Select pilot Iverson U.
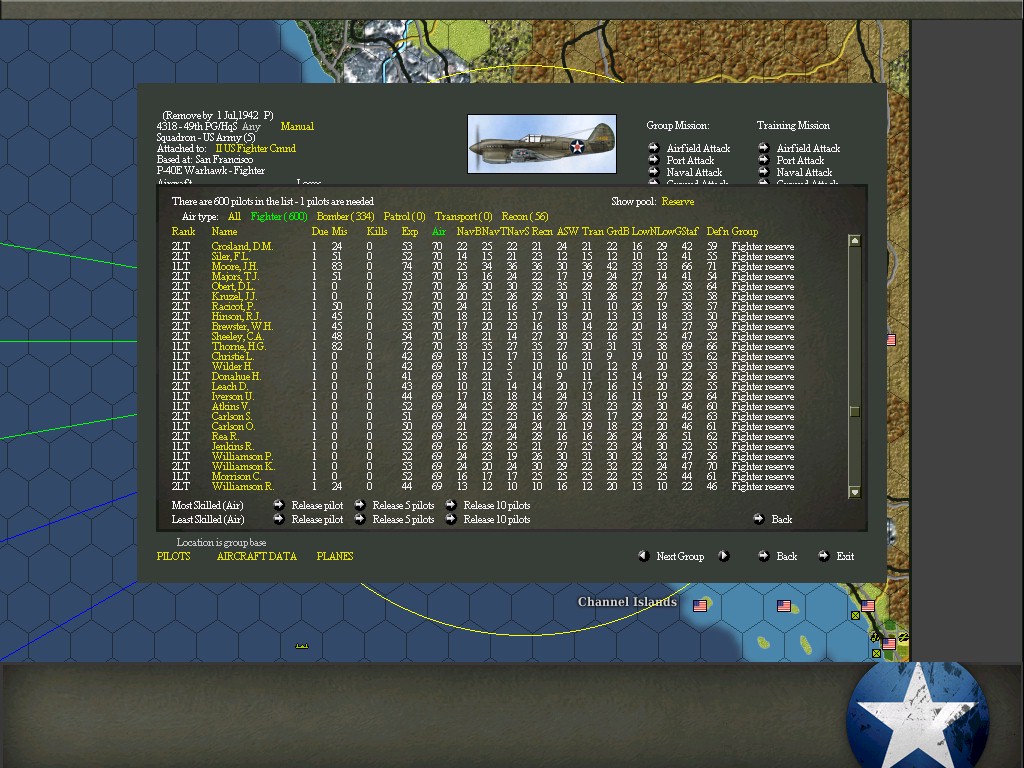Image resolution: width=1024 pixels, height=768 pixels. [232, 396]
